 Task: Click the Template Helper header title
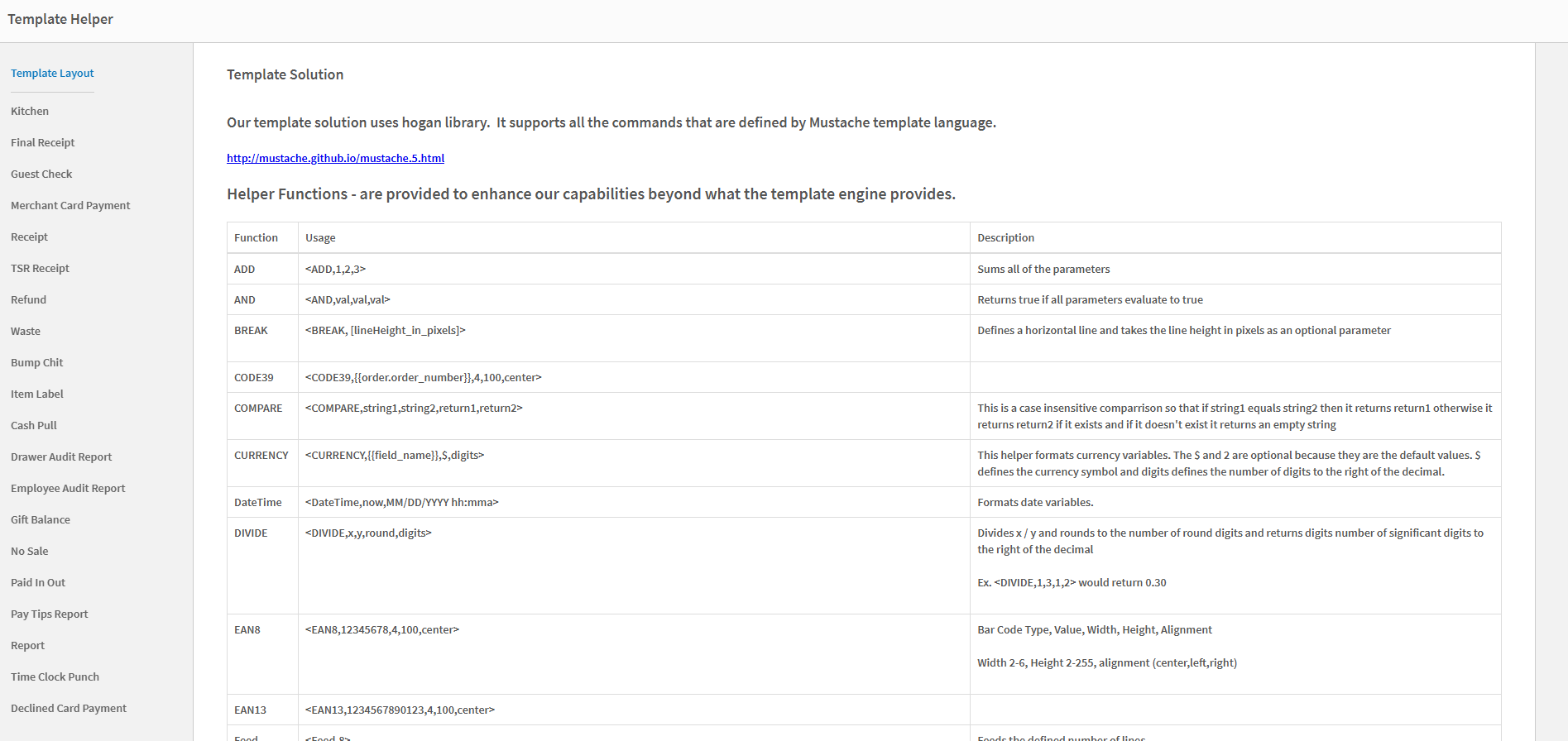point(60,18)
